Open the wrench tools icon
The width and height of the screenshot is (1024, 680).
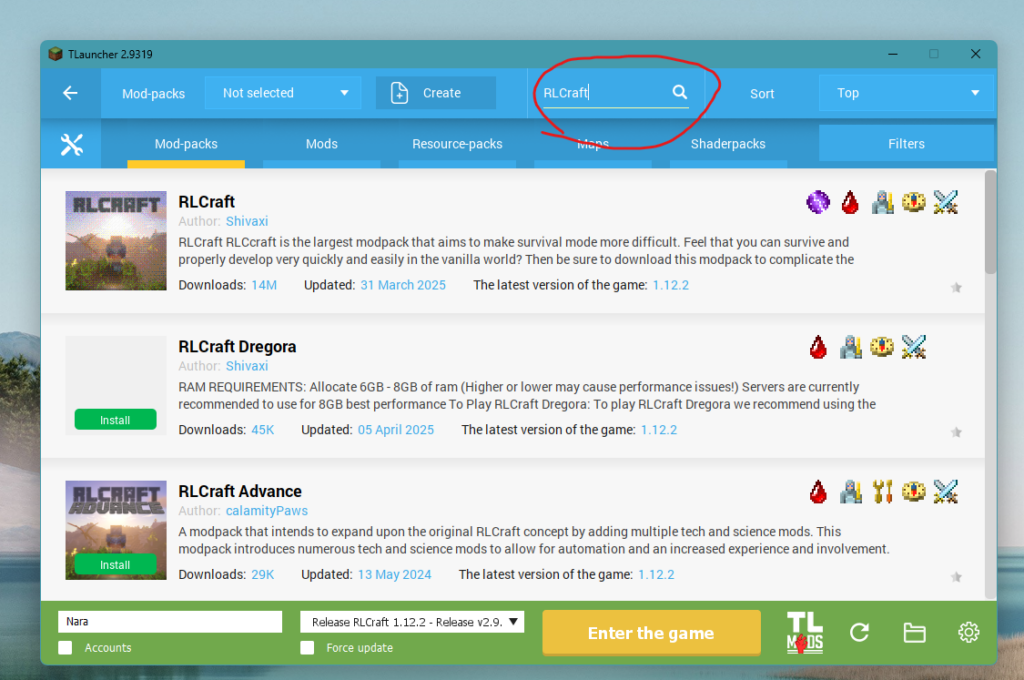pyautogui.click(x=71, y=144)
